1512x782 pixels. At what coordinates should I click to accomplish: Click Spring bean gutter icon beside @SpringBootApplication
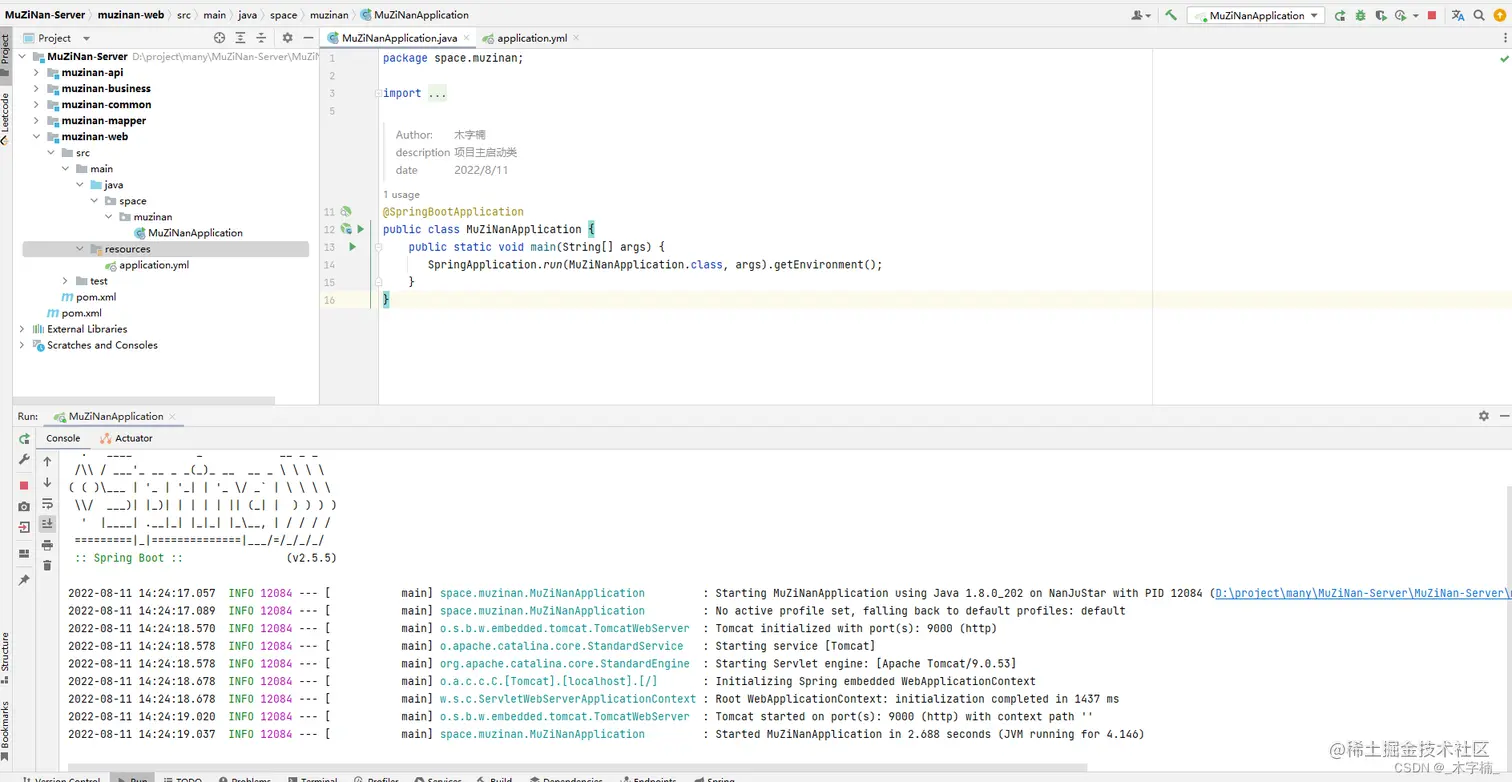point(346,212)
